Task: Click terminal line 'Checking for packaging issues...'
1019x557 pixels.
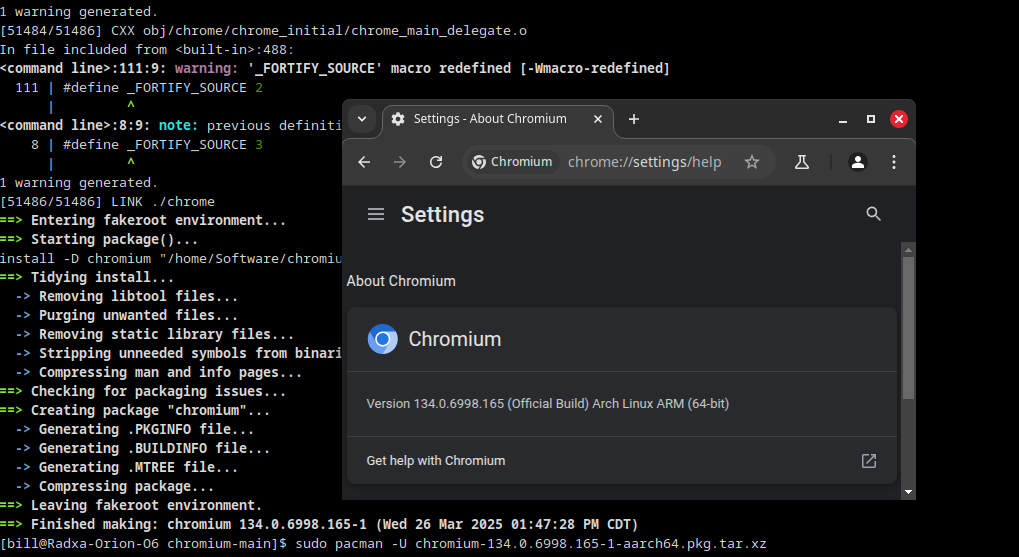Action: pos(143,391)
